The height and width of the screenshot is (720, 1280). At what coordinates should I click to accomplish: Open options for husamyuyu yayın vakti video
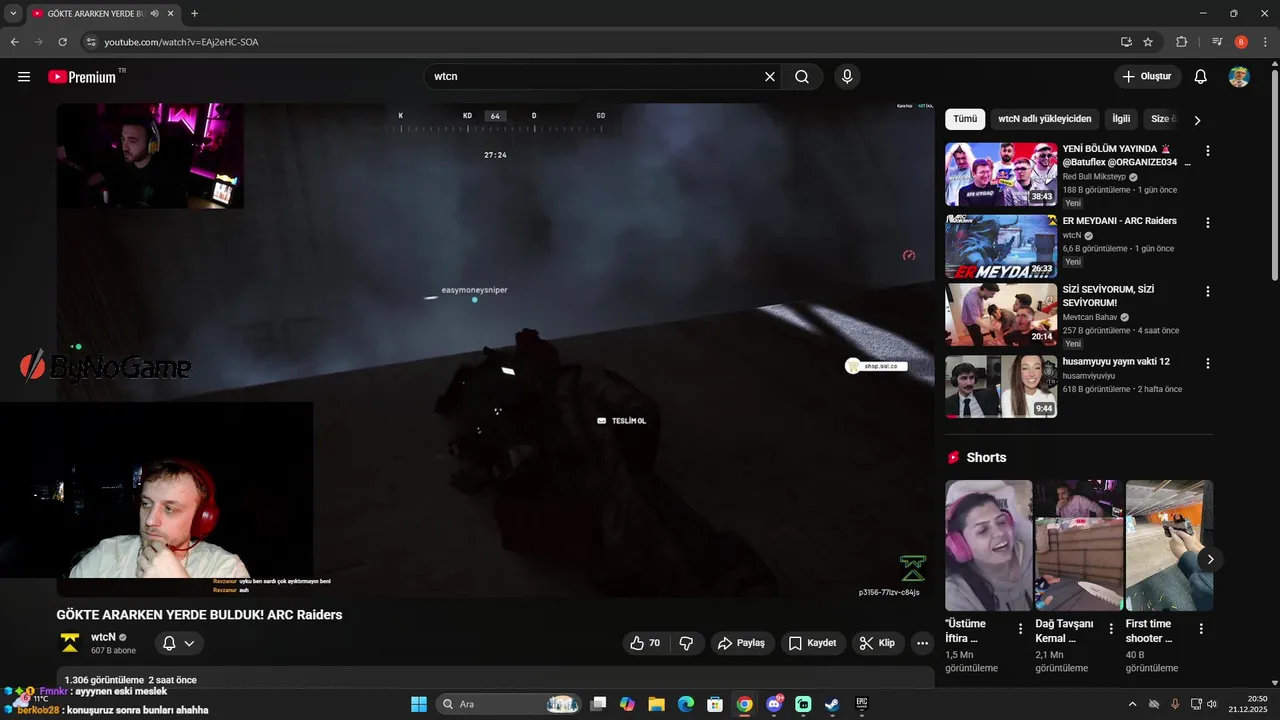1207,364
